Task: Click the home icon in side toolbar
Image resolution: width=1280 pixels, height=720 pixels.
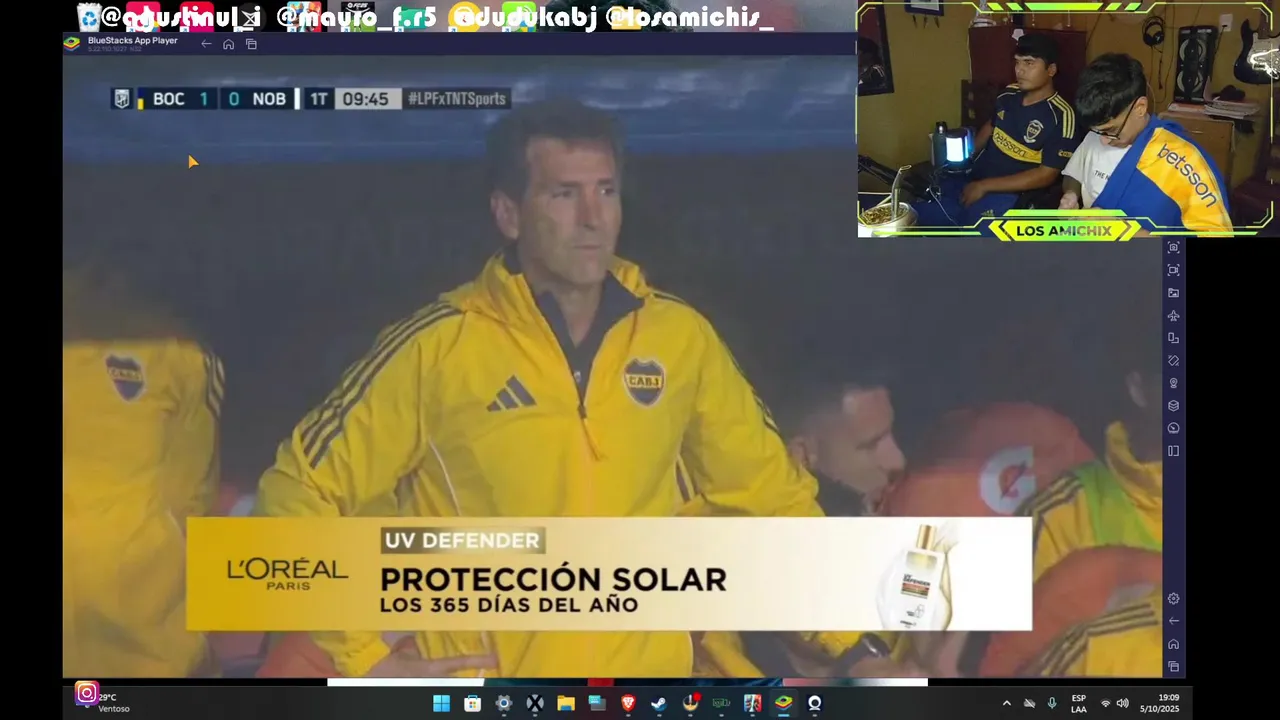Action: [x=1174, y=644]
